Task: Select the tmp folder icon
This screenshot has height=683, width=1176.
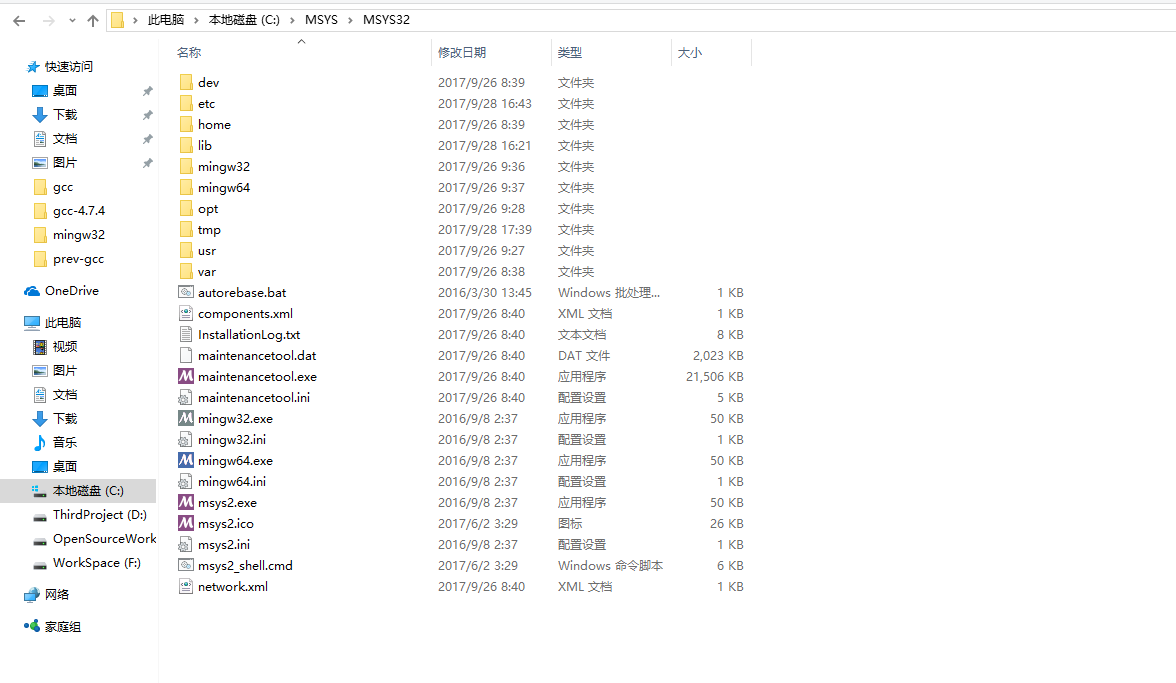Action: coord(186,229)
